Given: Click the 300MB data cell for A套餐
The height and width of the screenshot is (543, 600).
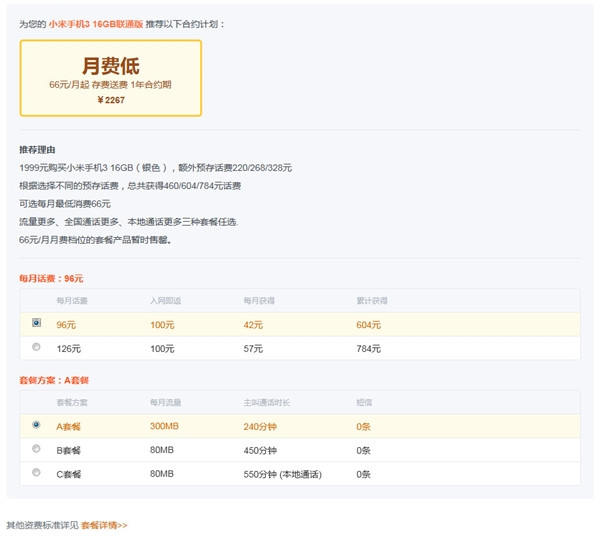Looking at the screenshot, I should point(163,425).
